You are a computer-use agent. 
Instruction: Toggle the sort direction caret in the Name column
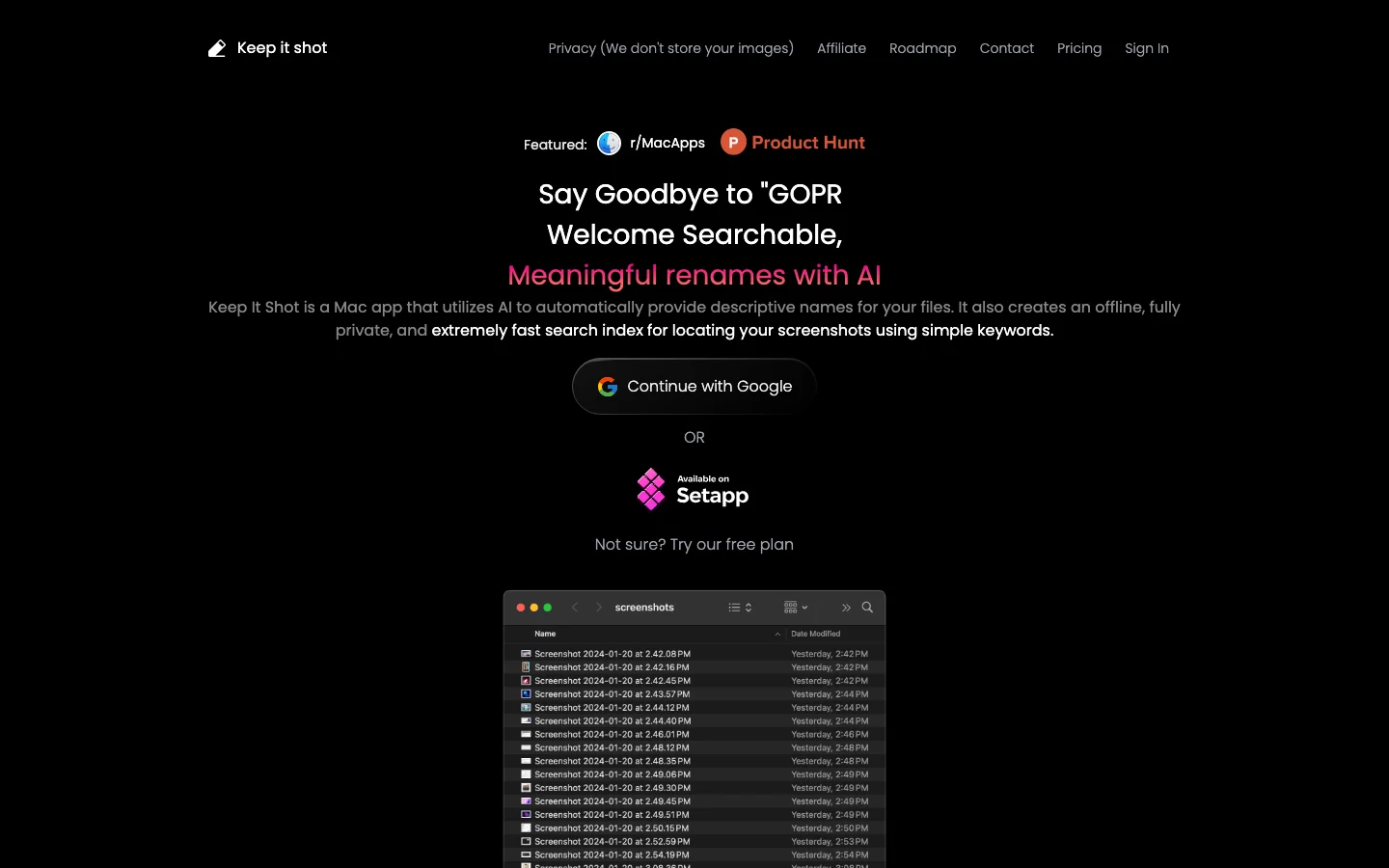pyautogui.click(x=777, y=634)
